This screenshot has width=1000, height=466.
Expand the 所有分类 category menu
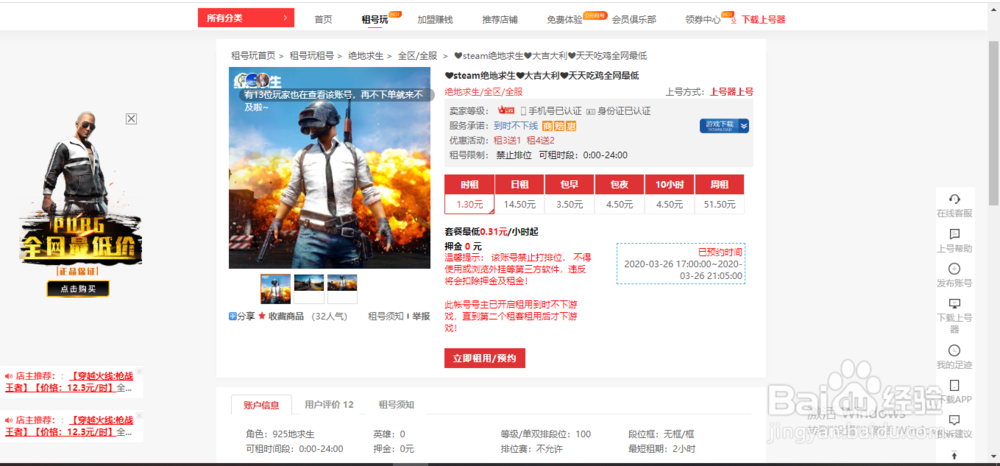(246, 18)
